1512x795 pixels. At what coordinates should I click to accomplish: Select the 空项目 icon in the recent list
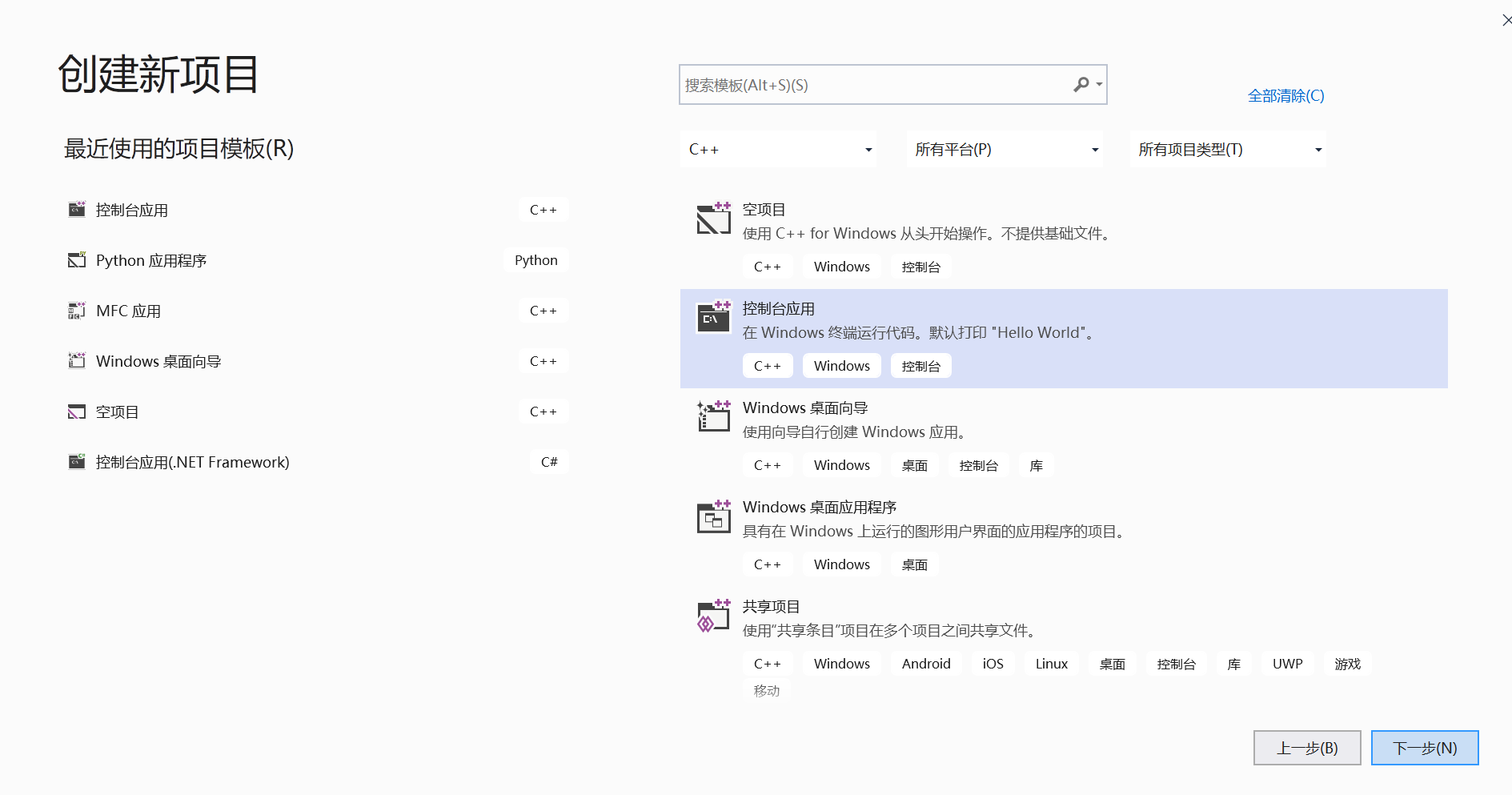click(x=77, y=411)
